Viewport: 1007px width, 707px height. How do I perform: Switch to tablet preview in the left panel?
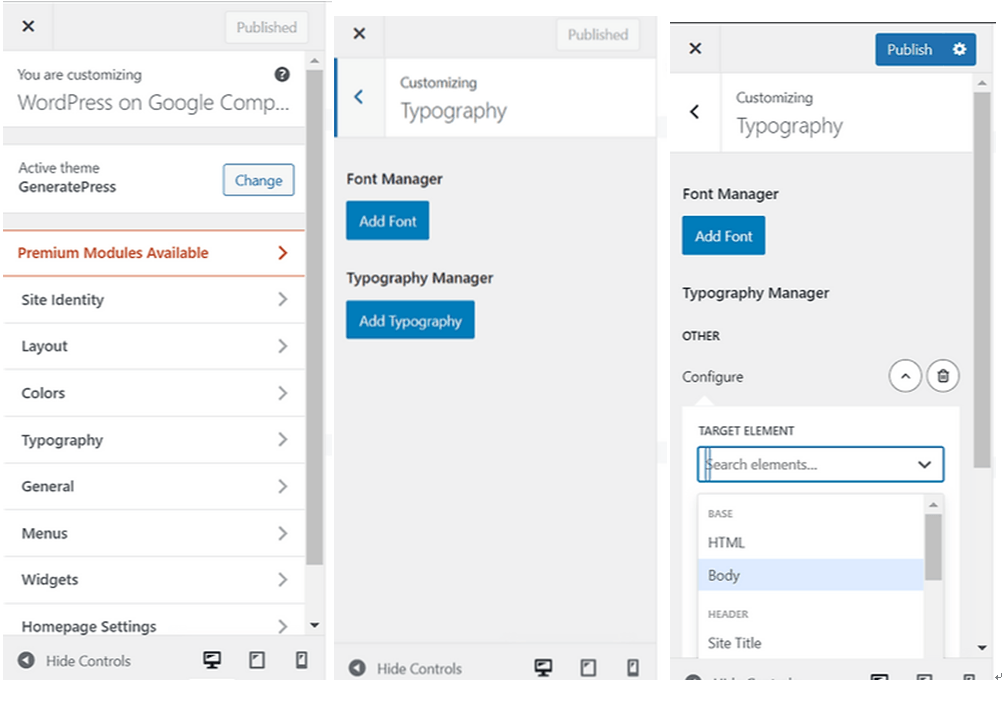click(x=257, y=660)
